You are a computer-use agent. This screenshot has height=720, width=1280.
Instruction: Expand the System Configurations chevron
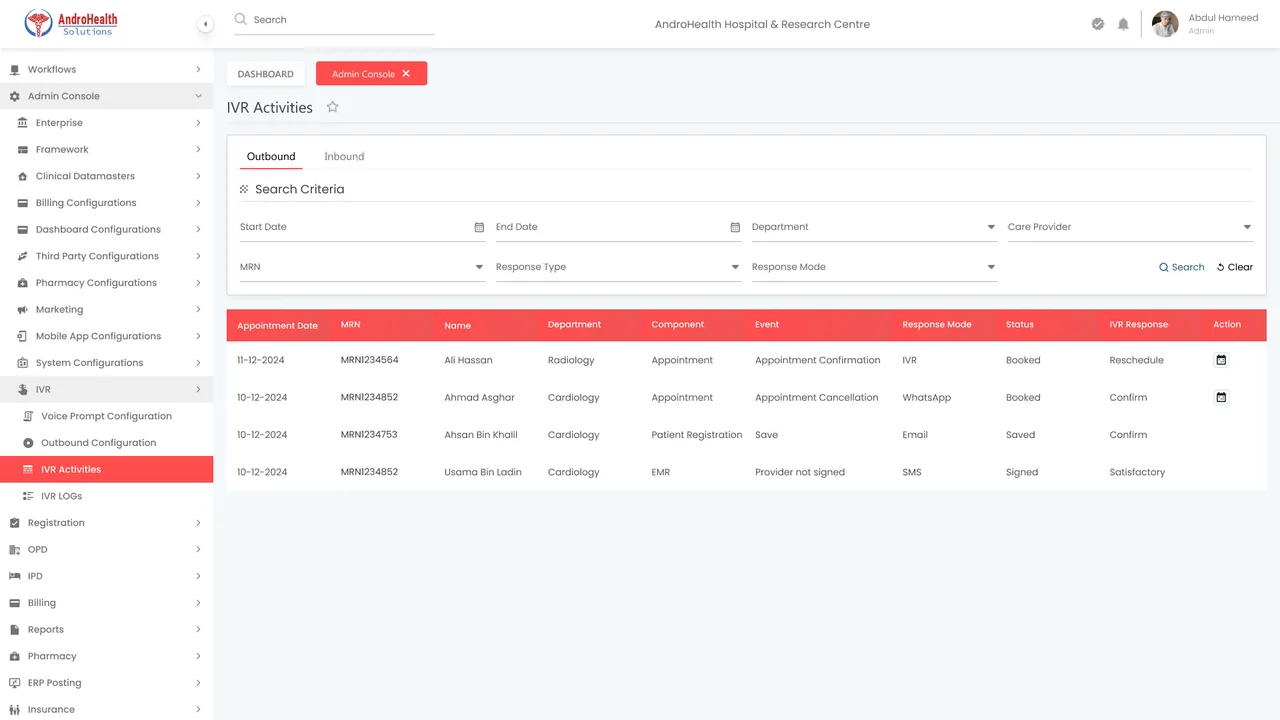198,363
